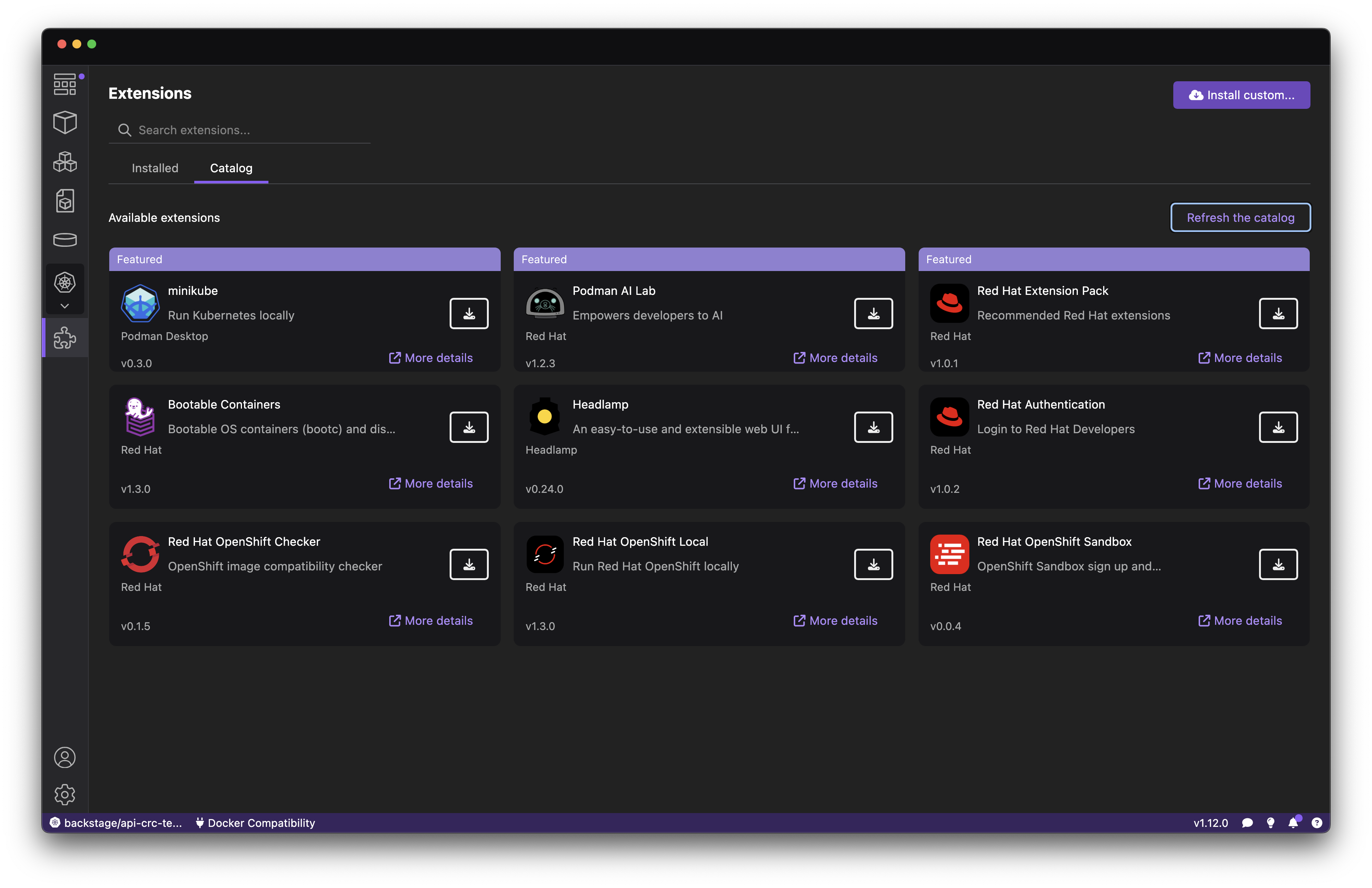Open the Images sidebar icon
1372x888 pixels.
(64, 201)
